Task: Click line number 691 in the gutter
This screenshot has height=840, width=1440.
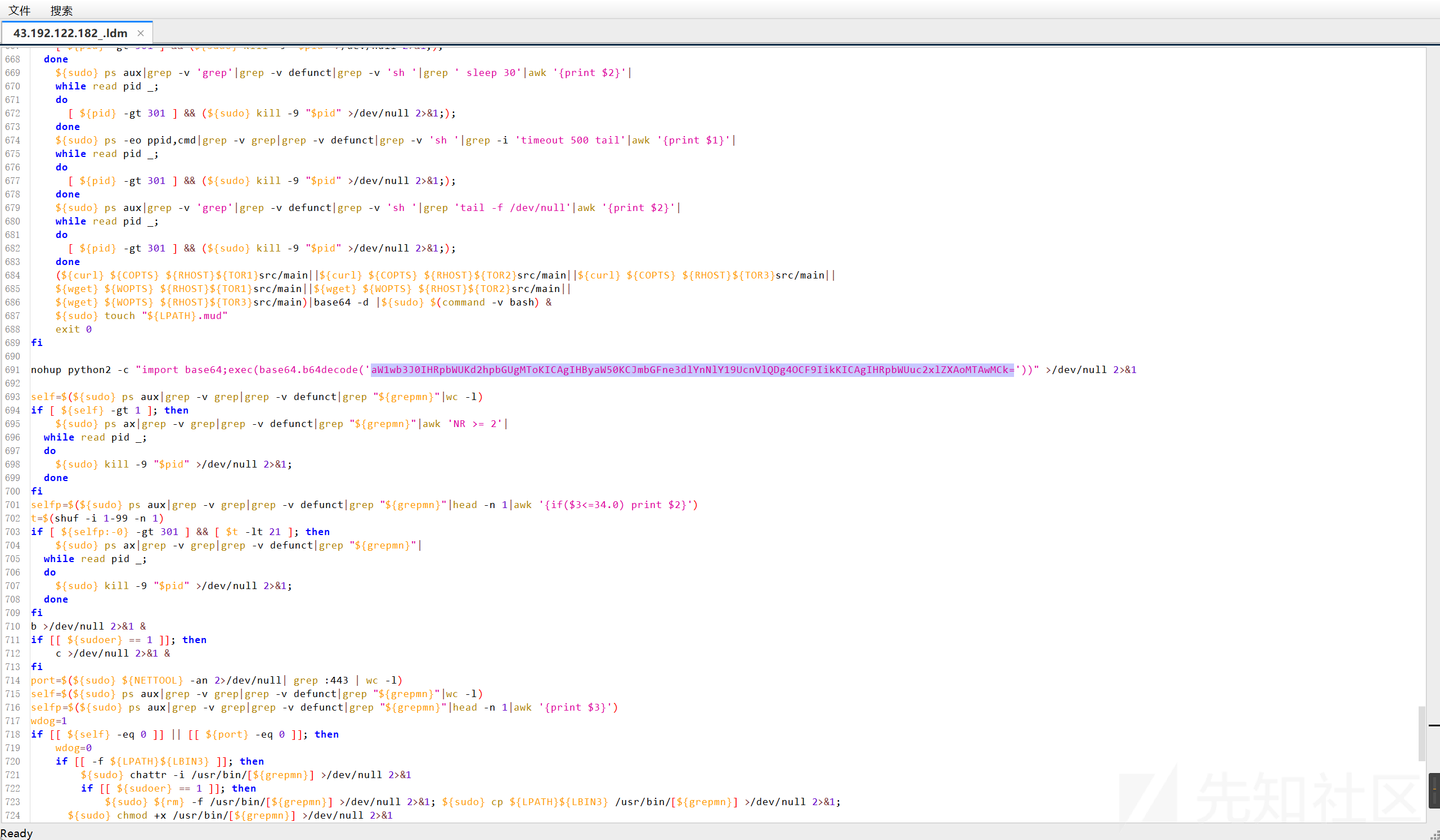Action: (12, 370)
